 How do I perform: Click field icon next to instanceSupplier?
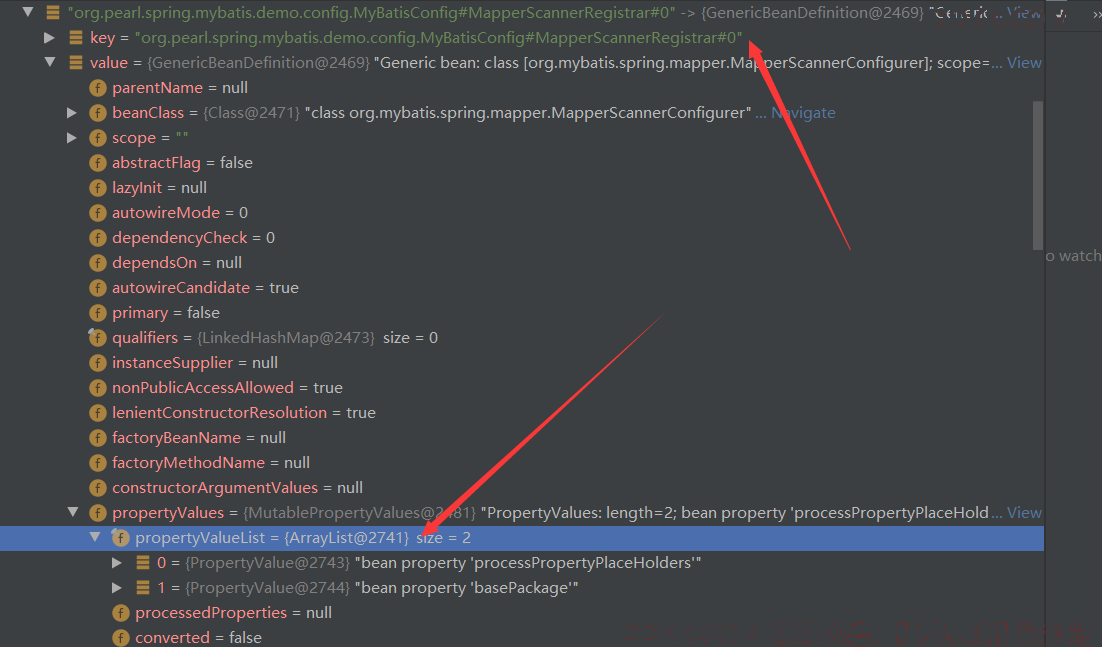pyautogui.click(x=98, y=362)
